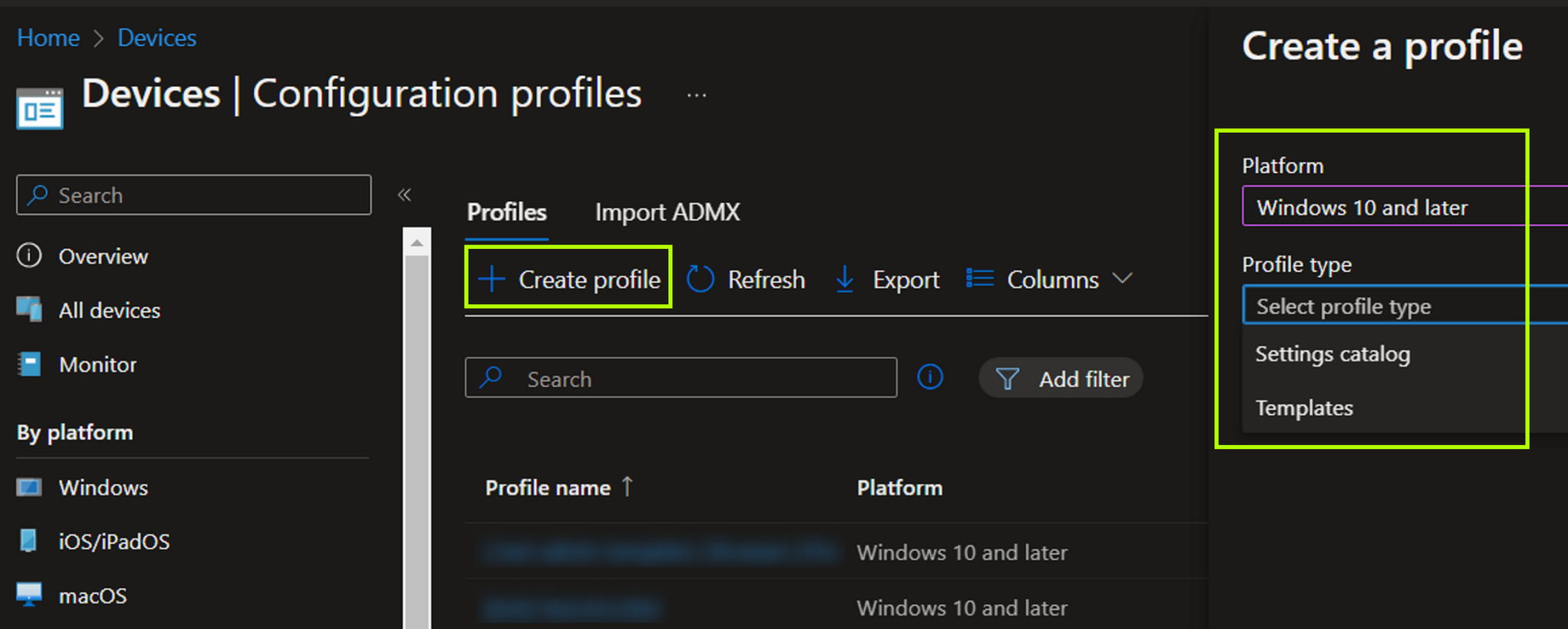The height and width of the screenshot is (629, 1568).
Task: Click second row's Windows 10 and later cell
Action: point(962,608)
